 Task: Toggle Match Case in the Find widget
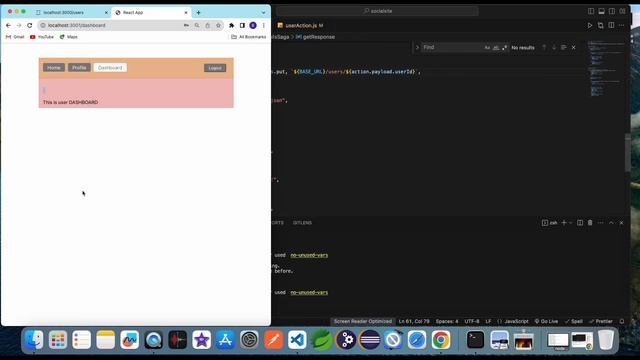pos(487,48)
